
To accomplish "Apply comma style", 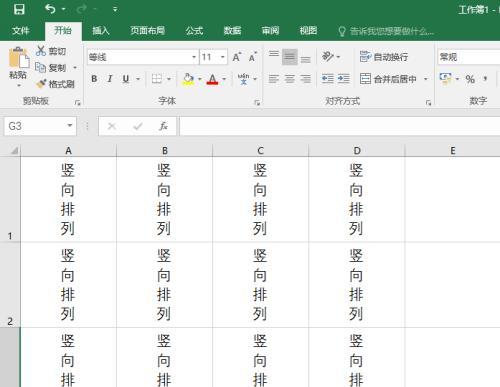I will (485, 79).
